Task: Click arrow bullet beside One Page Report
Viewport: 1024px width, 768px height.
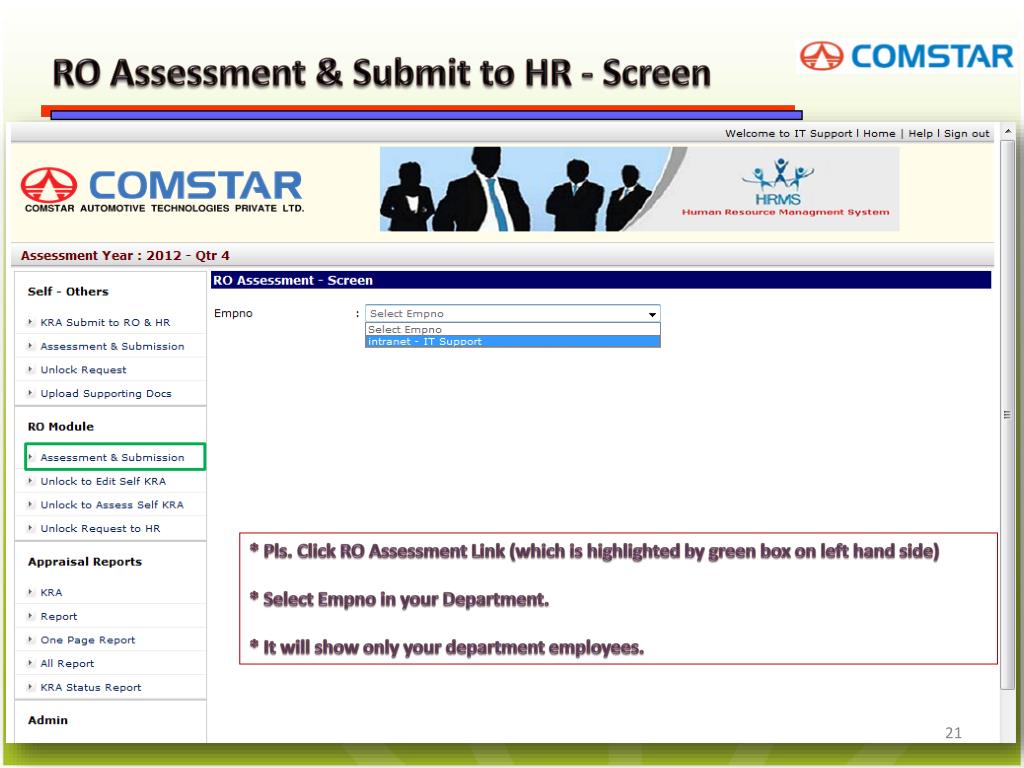Action: click(30, 640)
